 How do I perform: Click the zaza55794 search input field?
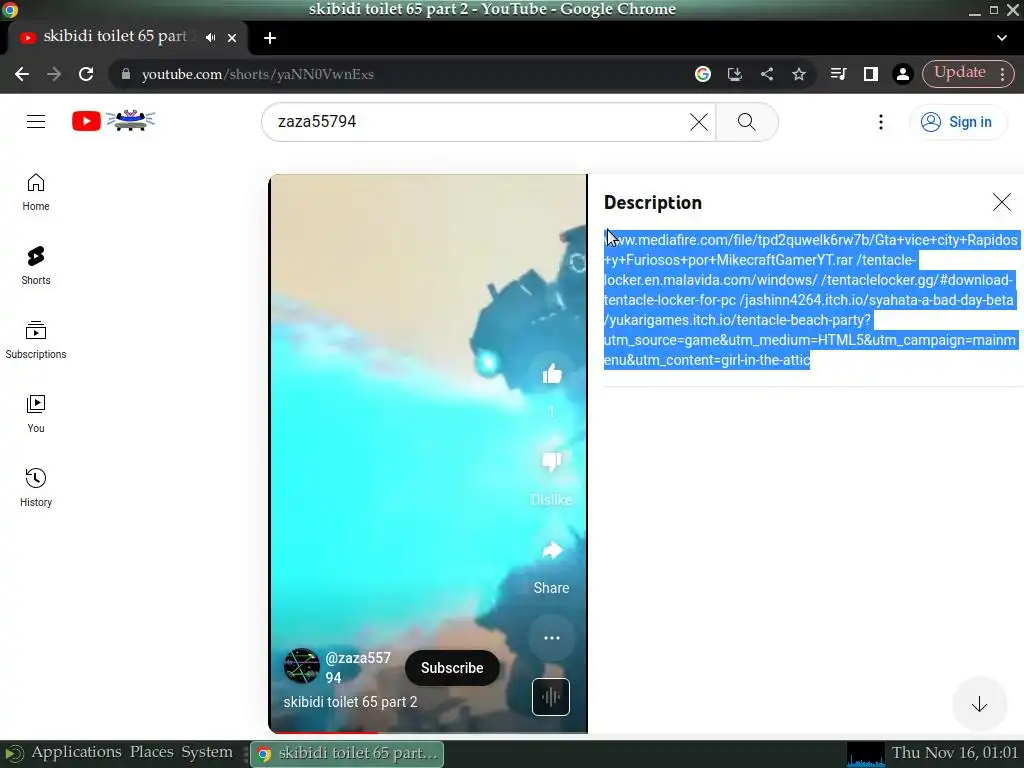482,121
